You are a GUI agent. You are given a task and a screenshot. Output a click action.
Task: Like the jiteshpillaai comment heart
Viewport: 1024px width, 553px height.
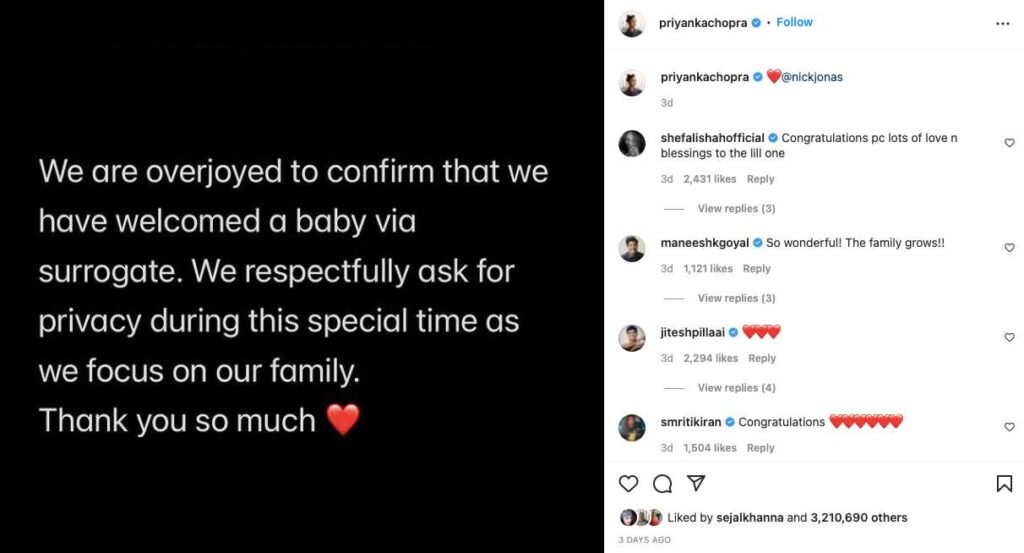click(x=1009, y=338)
